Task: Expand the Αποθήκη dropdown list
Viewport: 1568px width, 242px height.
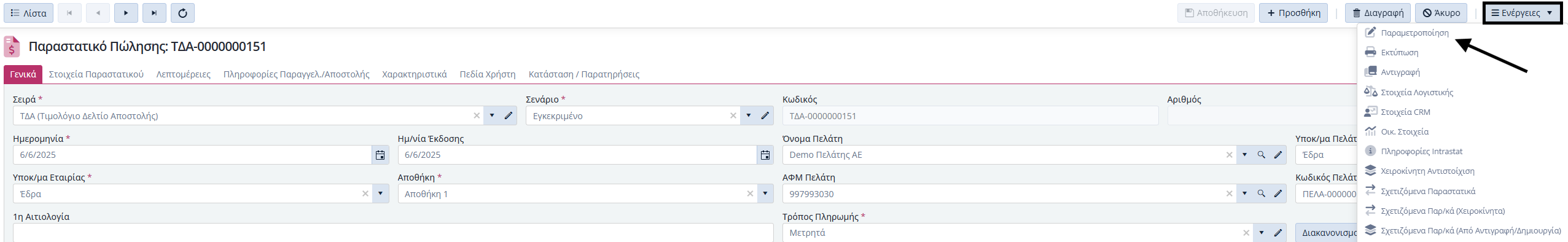Action: pyautogui.click(x=765, y=193)
